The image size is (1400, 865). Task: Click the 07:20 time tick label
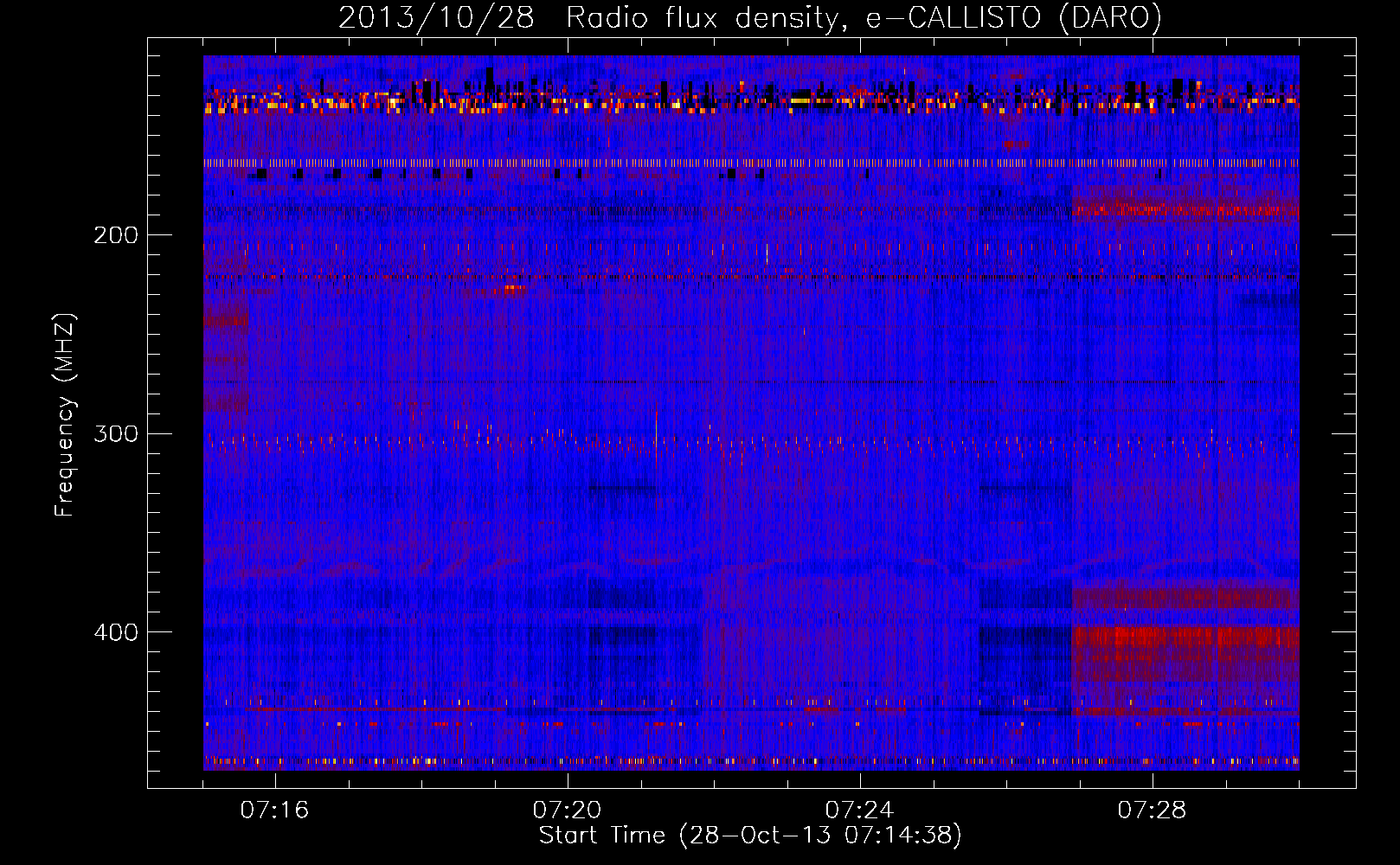coord(568,811)
